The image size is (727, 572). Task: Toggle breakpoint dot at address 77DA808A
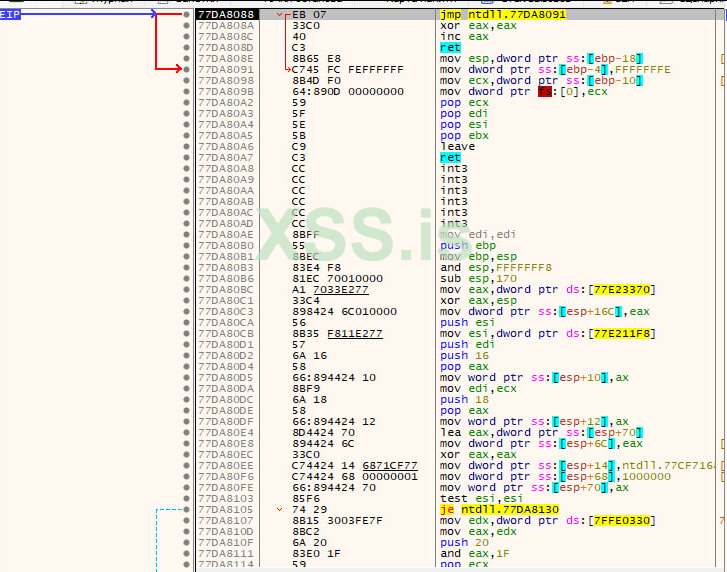(186, 25)
